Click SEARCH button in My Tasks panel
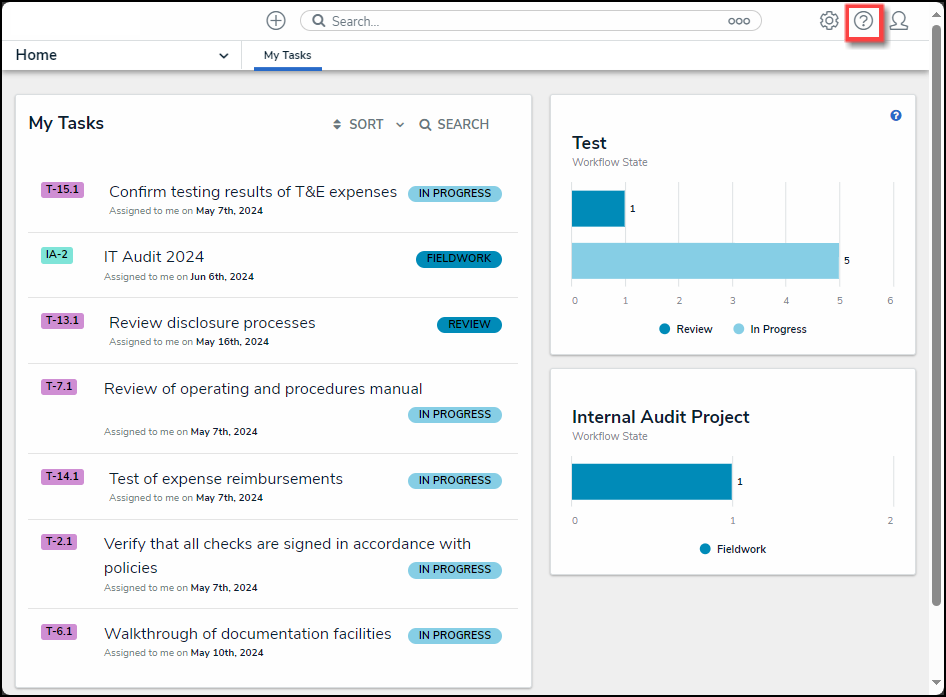The image size is (946, 697). [x=454, y=125]
